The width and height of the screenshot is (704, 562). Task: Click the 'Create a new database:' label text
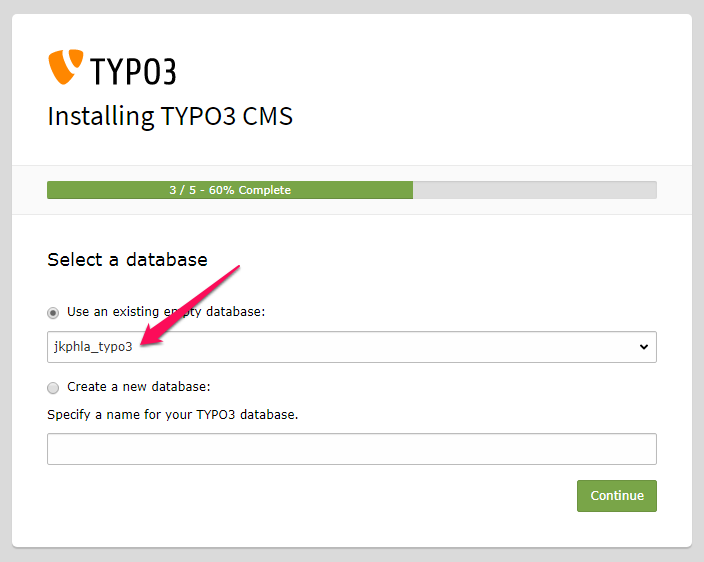[x=139, y=387]
